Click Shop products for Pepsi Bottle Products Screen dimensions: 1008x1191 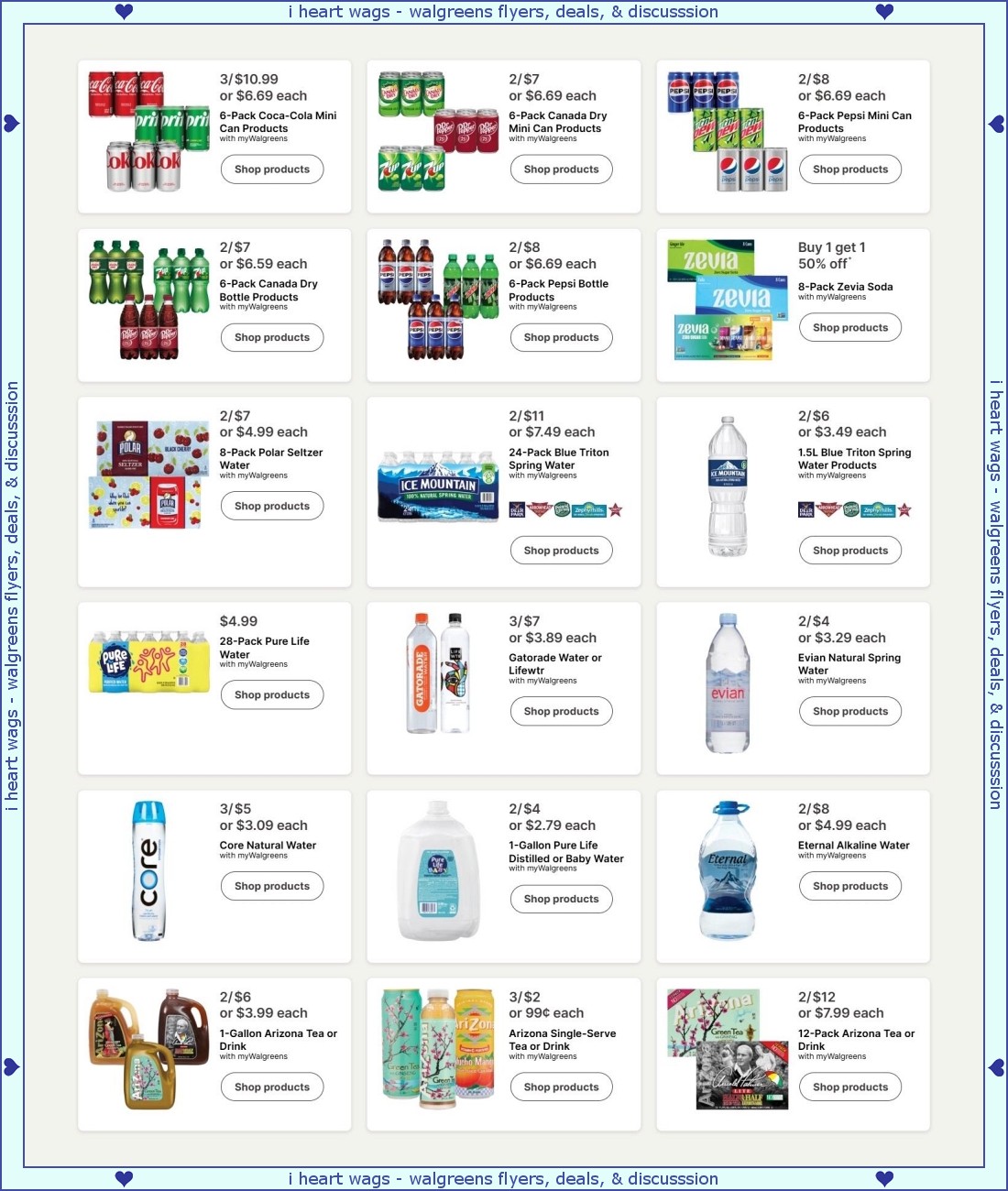pyautogui.click(x=561, y=337)
